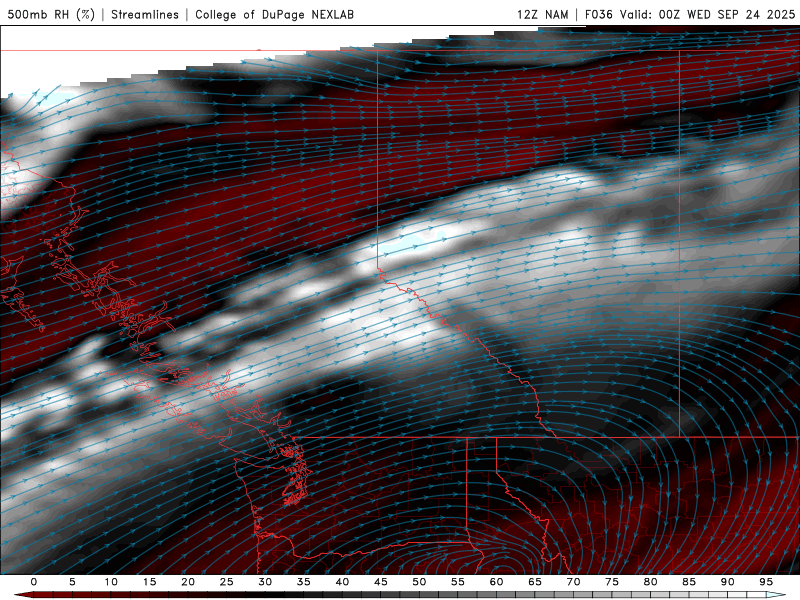Click 'Valid: 00Z WED SEP 24 2025' text
This screenshot has height=600, width=800.
707,14
